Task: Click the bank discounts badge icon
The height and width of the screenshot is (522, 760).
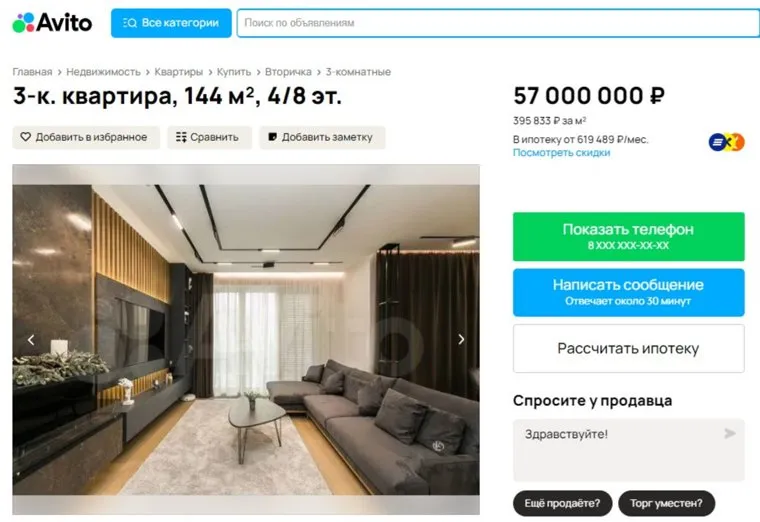Action: tap(726, 142)
